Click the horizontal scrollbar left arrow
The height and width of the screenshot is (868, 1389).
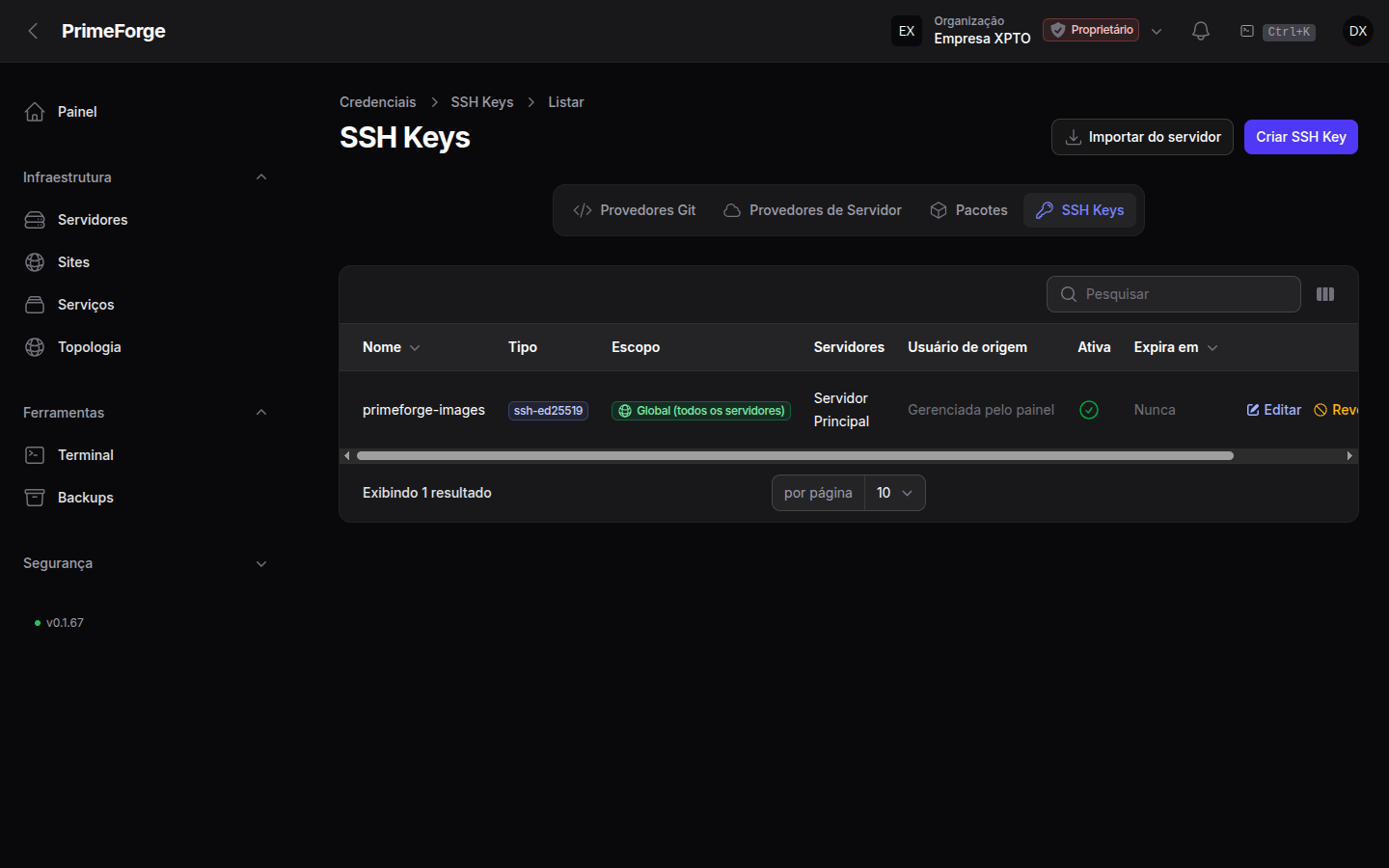[347, 455]
